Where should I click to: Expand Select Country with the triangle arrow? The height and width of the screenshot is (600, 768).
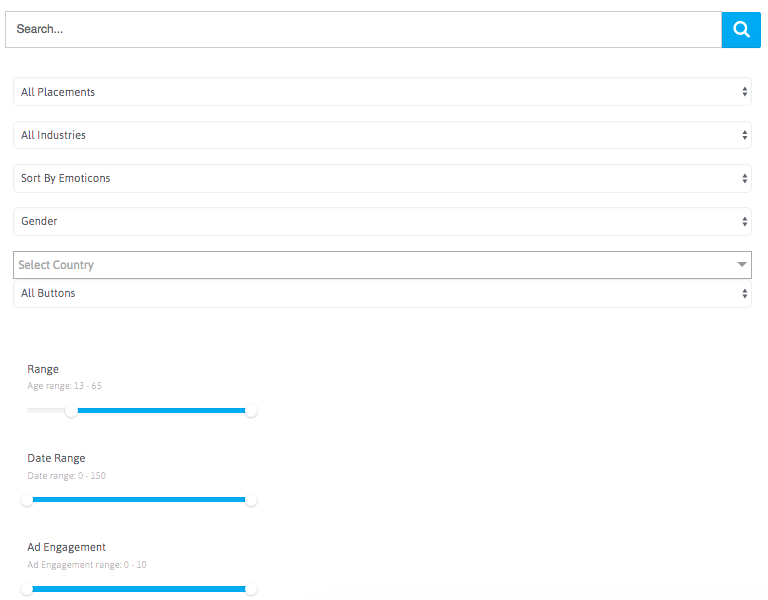coord(742,264)
